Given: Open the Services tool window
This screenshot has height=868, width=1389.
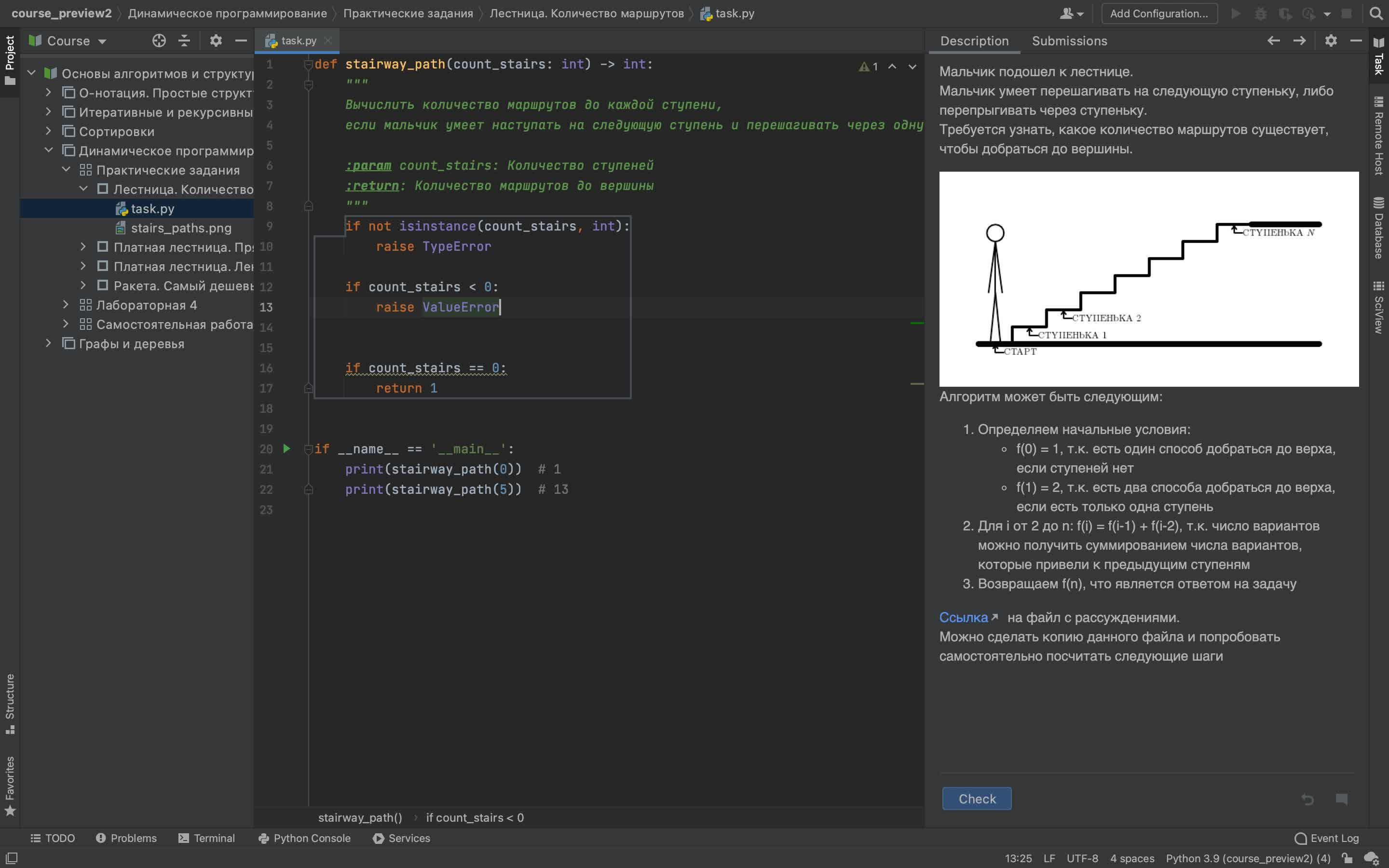Looking at the screenshot, I should pyautogui.click(x=401, y=838).
